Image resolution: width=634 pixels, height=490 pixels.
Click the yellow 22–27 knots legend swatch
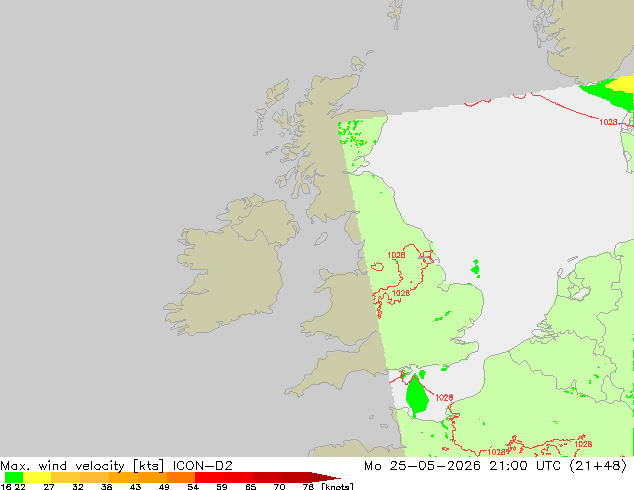pos(37,477)
